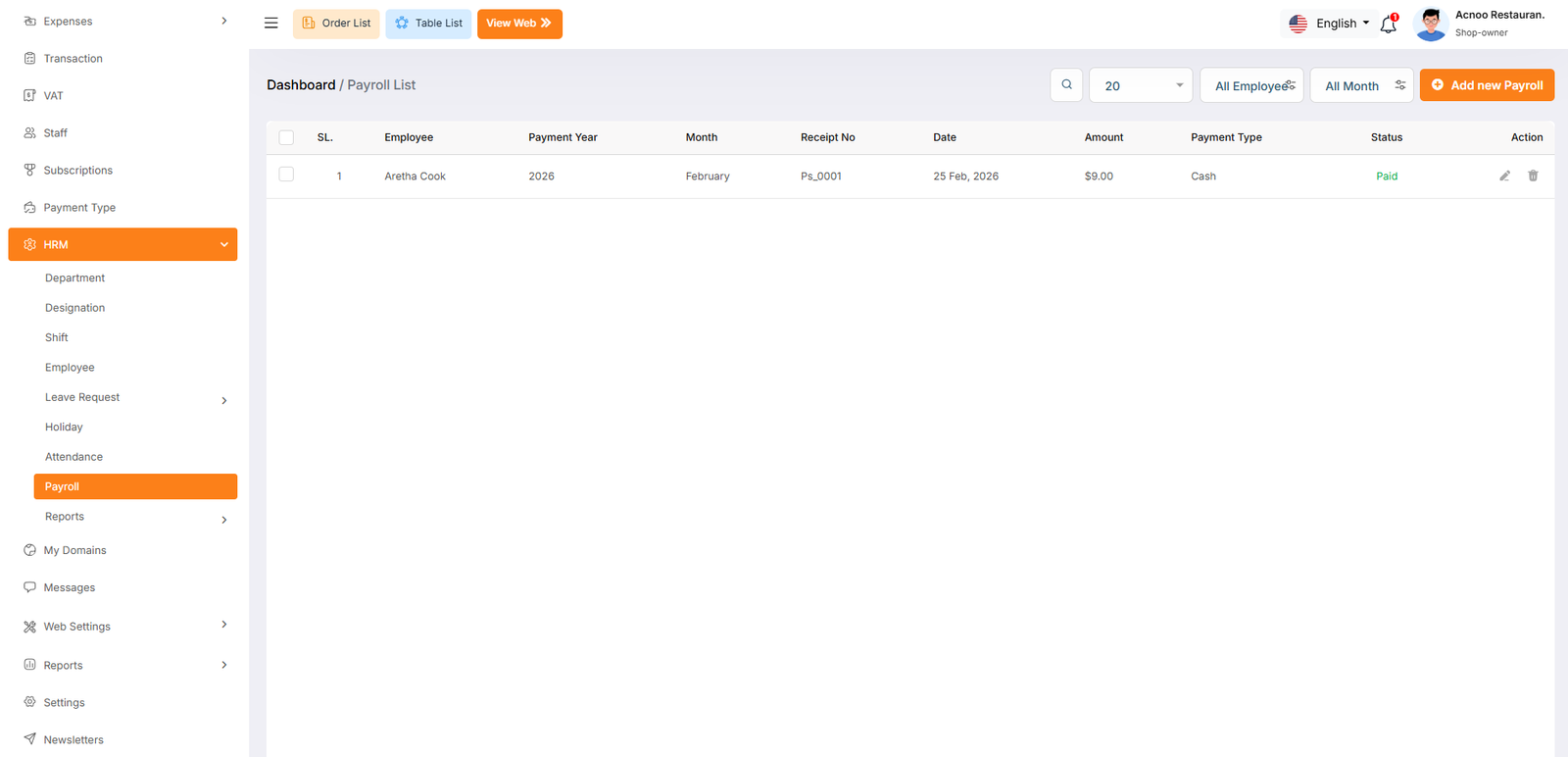Viewport: 1568px width, 757px height.
Task: Click the Add new Payroll button
Action: [1487, 85]
